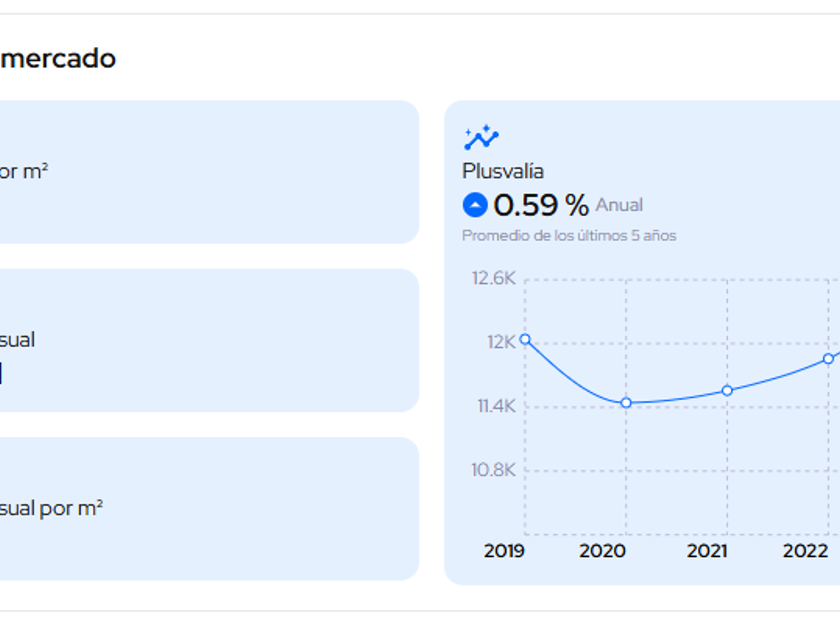840x630 pixels.
Task: Click the 0.59 % annual value
Action: (541, 205)
